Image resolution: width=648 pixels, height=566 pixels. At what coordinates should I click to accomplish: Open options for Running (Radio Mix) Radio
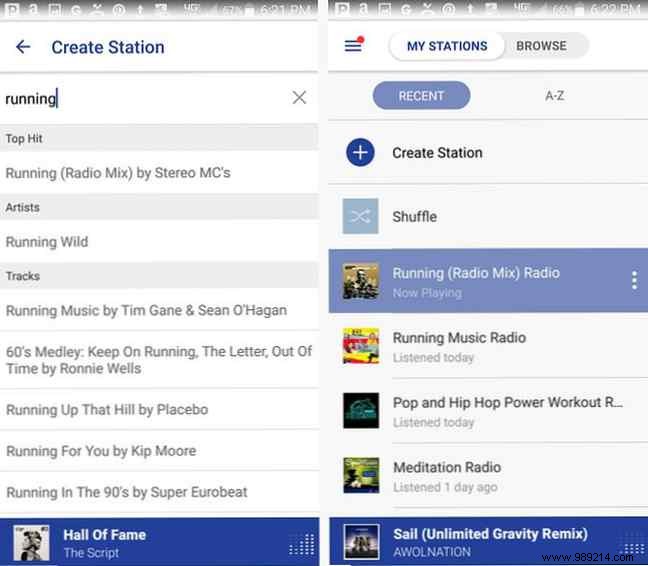(634, 281)
